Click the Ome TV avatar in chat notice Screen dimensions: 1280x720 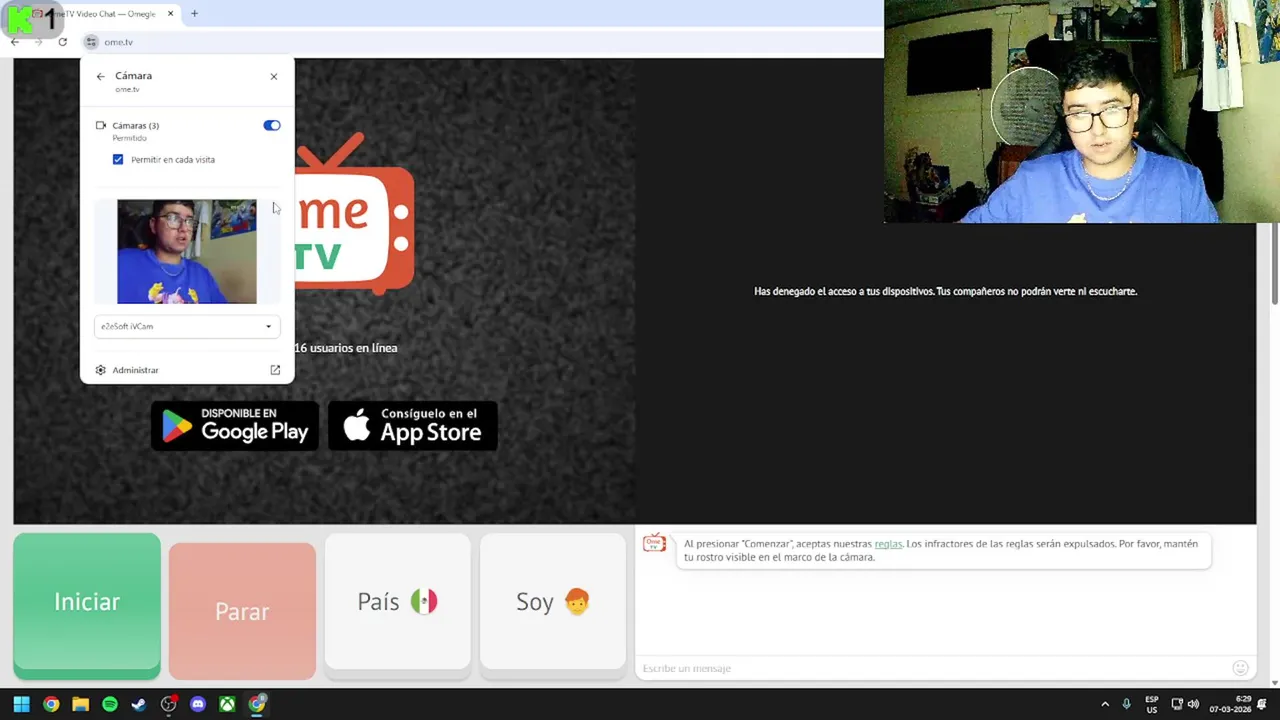coord(654,543)
